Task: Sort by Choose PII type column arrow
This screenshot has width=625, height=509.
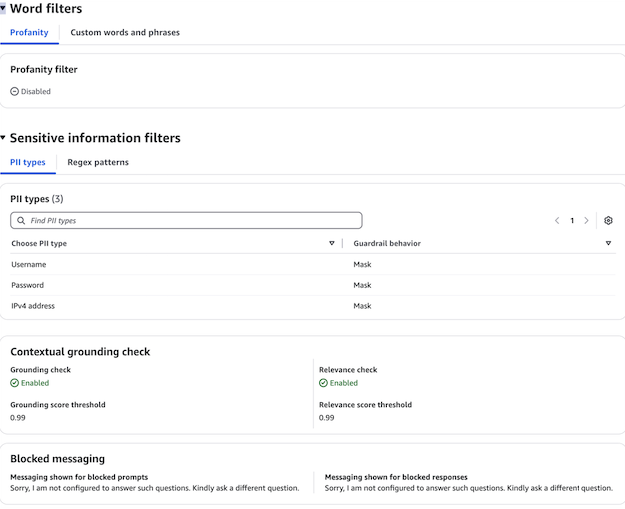Action: click(332, 243)
